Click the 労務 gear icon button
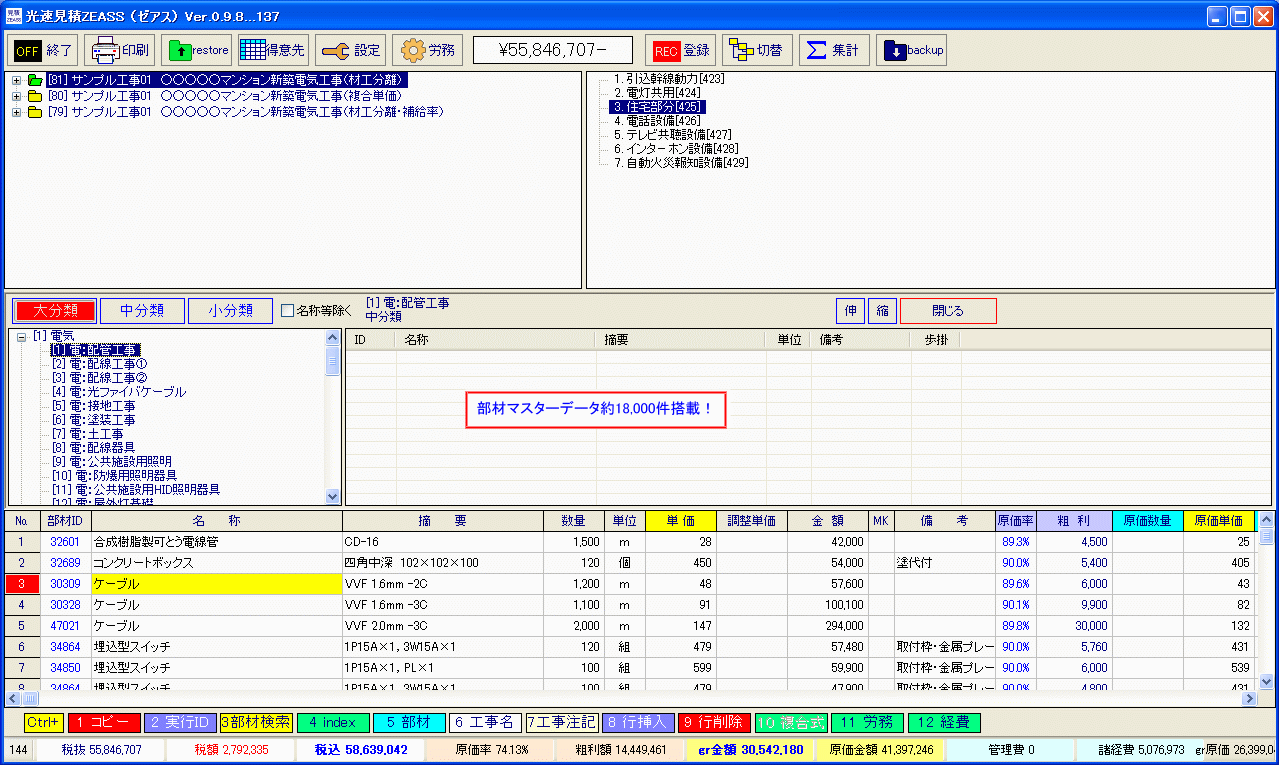1279x765 pixels. point(427,50)
